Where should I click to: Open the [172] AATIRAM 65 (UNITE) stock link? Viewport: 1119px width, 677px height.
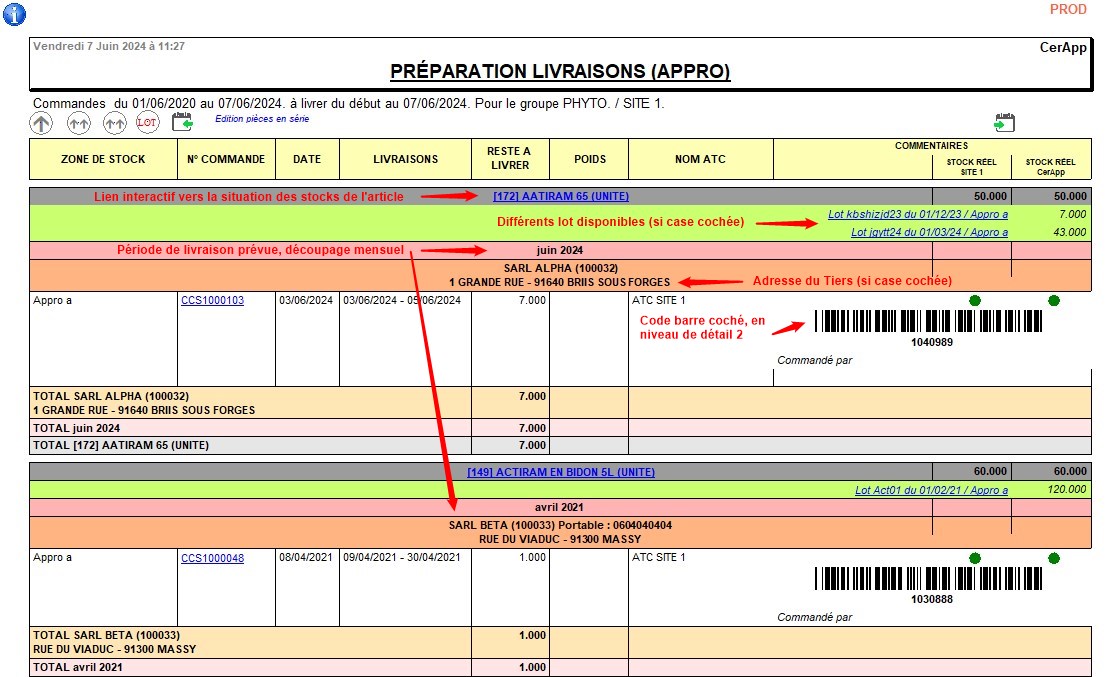[x=561, y=197]
